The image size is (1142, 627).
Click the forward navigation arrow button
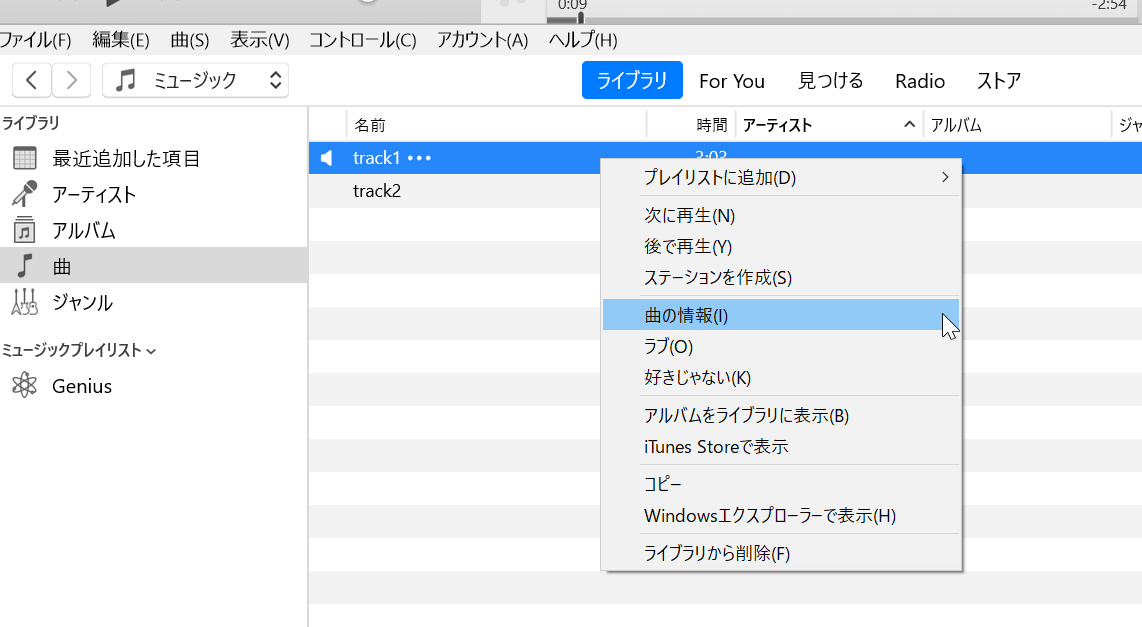point(71,81)
